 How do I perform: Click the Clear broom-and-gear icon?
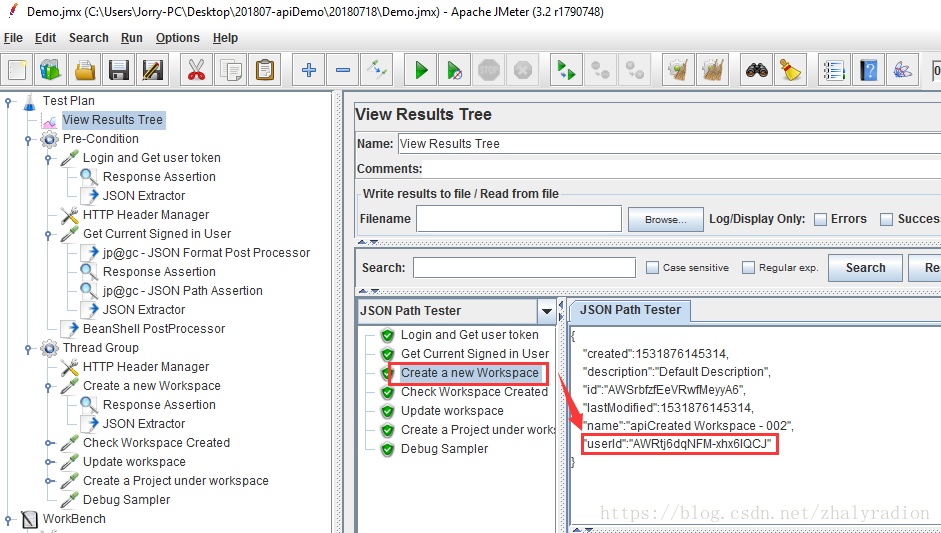point(678,70)
